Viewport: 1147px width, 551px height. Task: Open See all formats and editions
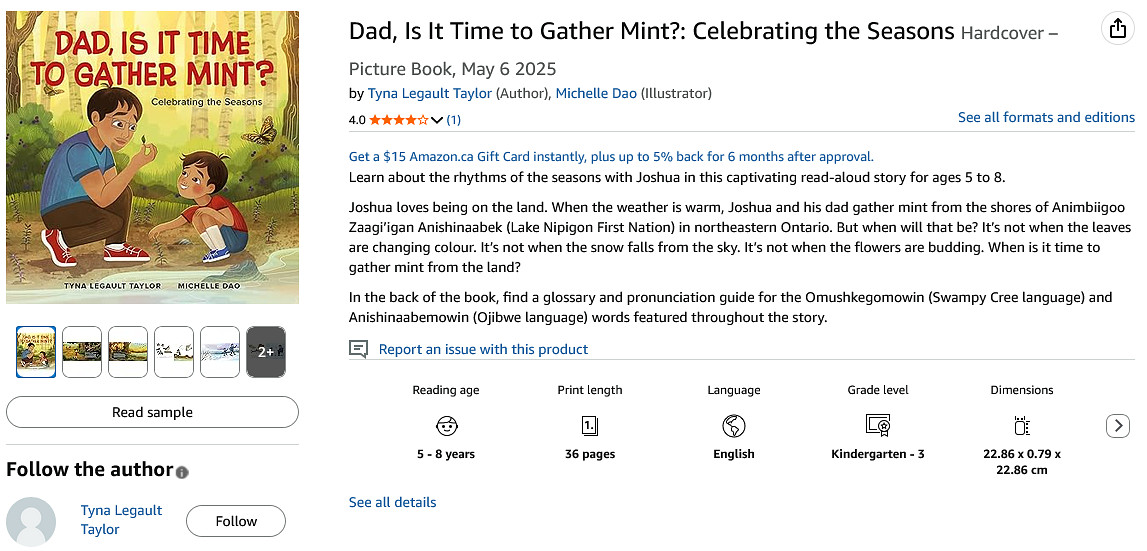click(x=1046, y=117)
